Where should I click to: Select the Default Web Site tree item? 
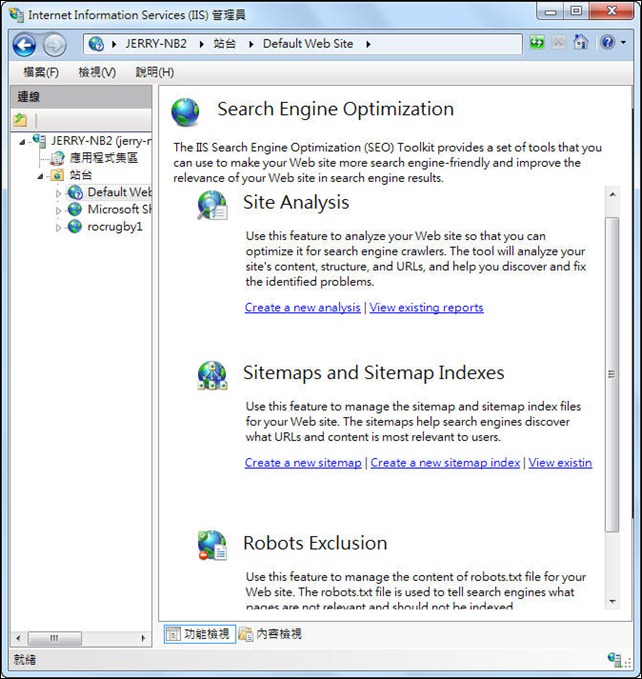(119, 192)
